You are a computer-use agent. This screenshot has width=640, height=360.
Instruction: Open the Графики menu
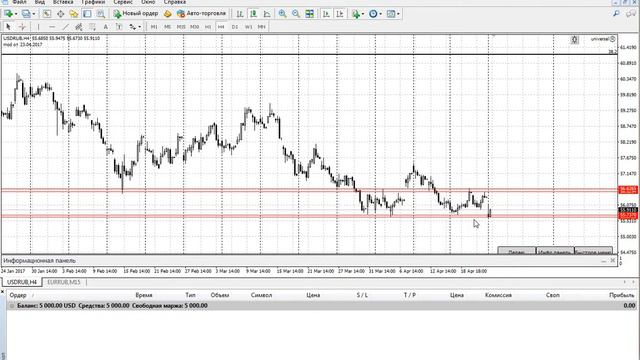tap(93, 2)
